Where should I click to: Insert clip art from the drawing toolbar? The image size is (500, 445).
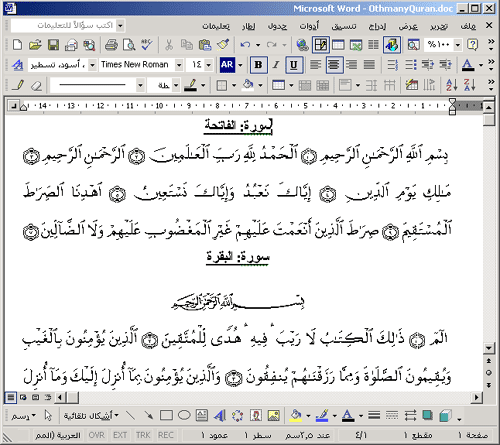(256, 415)
